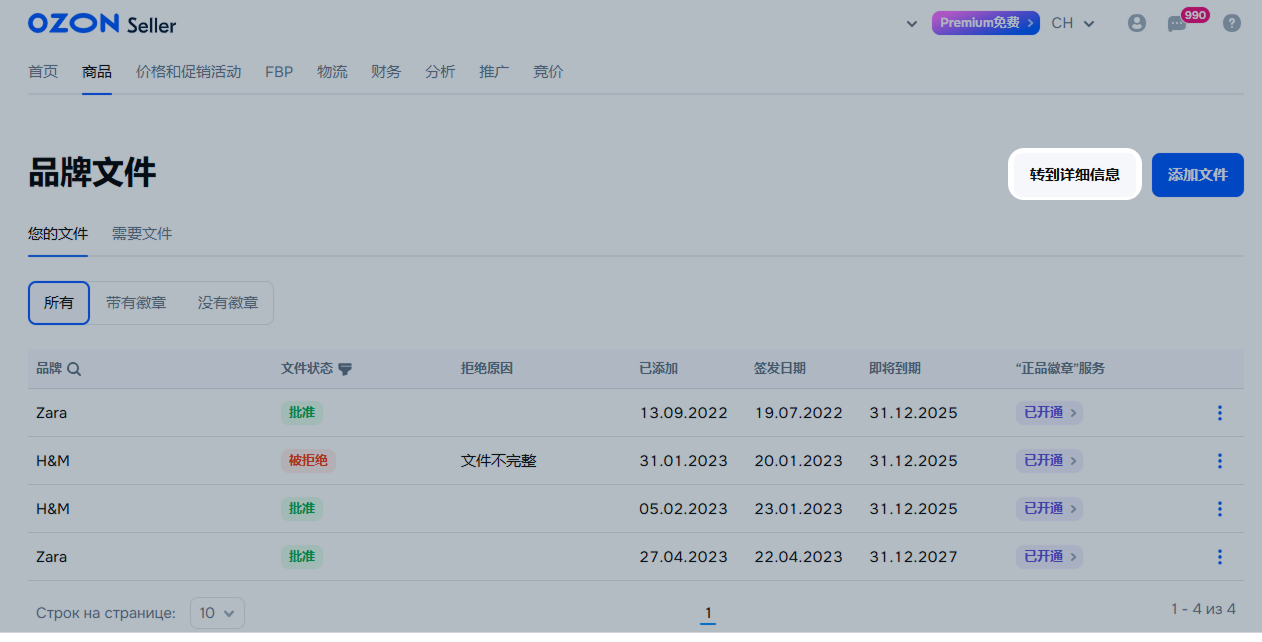Click the 1 - 4 из 4 counter
Screen dimensions: 1262x642
1204,609
